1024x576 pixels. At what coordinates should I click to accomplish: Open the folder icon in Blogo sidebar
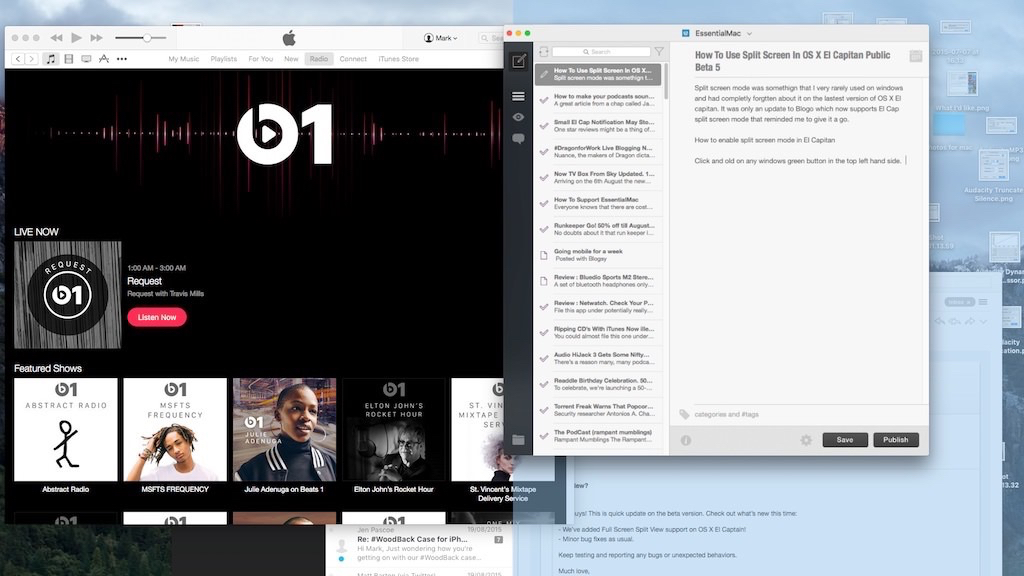coord(519,440)
